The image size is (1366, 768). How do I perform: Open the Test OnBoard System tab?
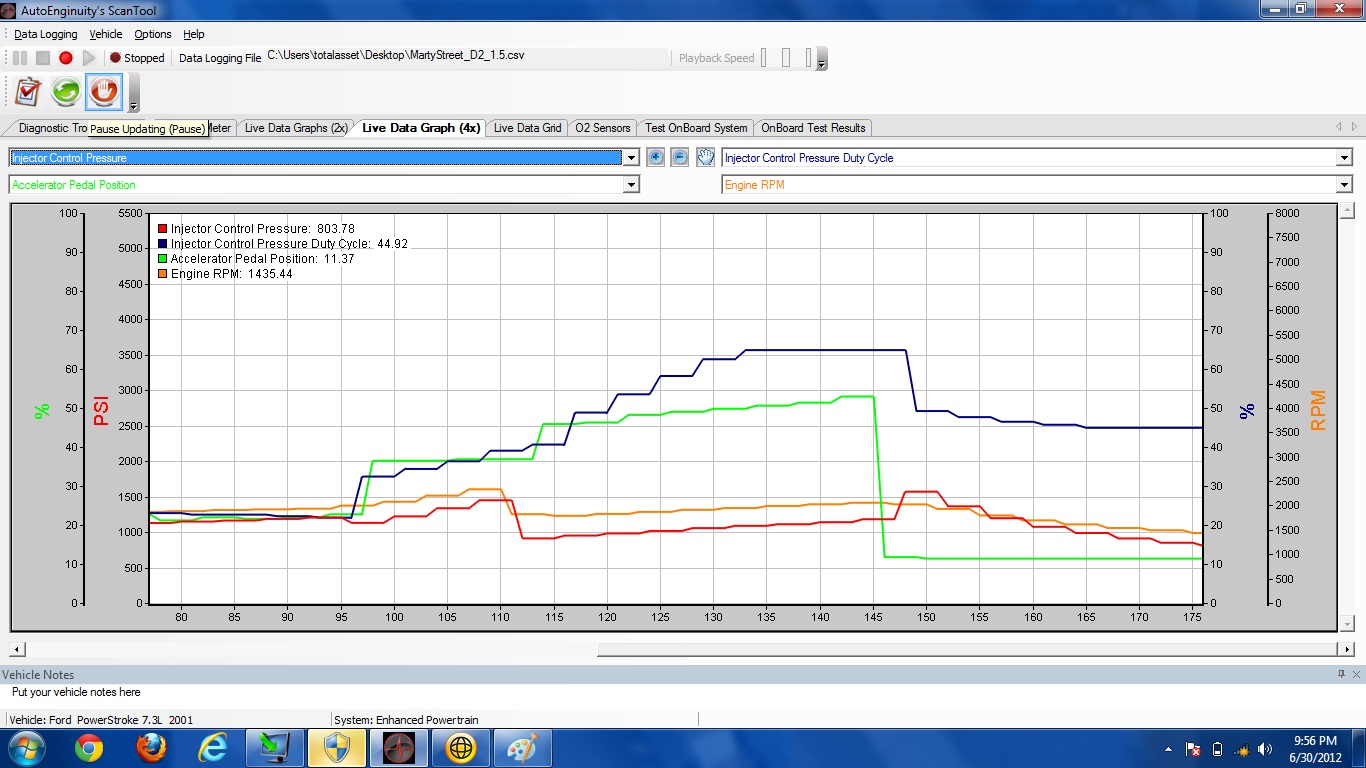point(696,128)
